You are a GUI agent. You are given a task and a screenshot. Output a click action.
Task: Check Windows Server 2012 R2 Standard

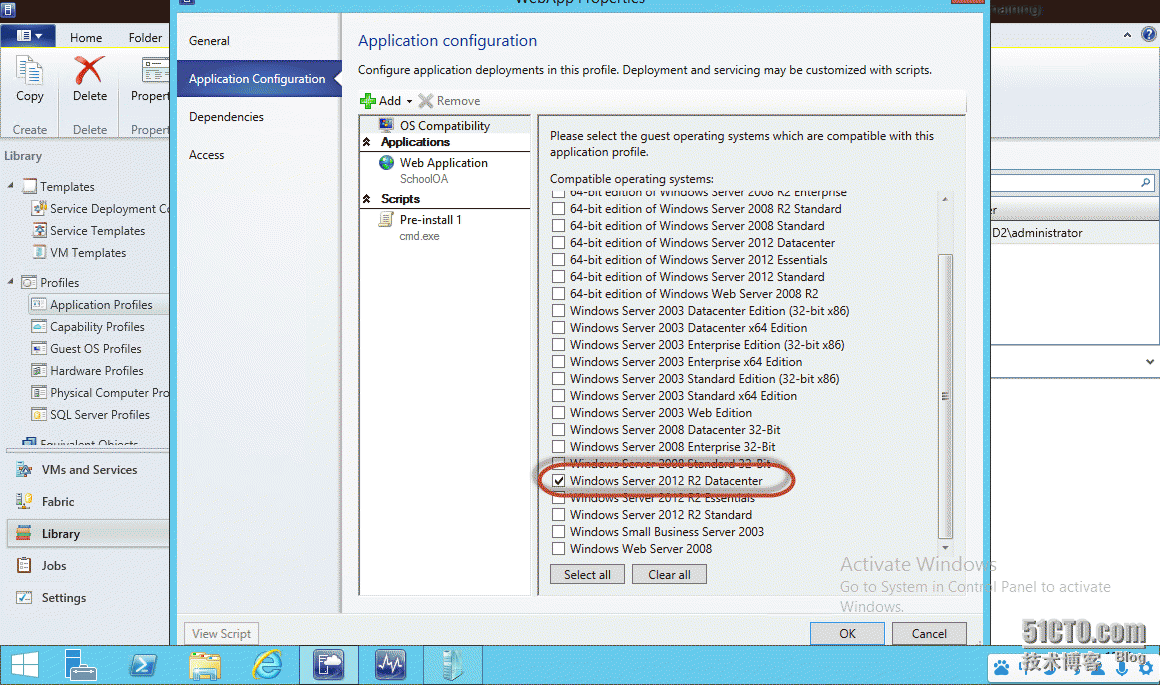click(559, 515)
